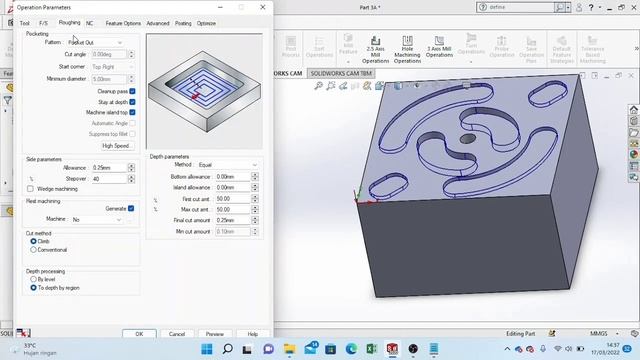Open the MMGS unit system dropdown
The height and width of the screenshot is (360, 640).
coord(617,333)
